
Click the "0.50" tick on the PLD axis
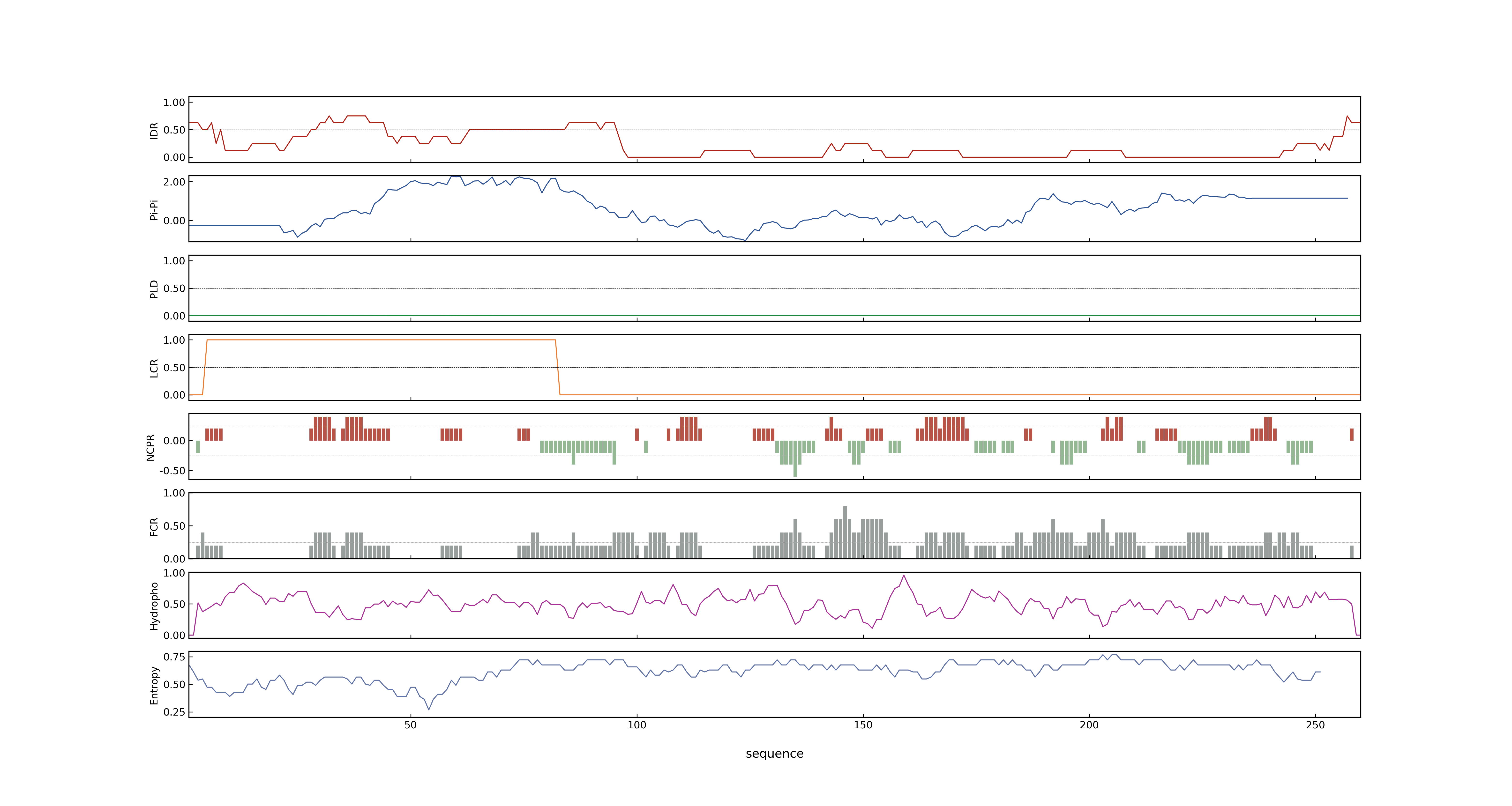tap(174, 288)
